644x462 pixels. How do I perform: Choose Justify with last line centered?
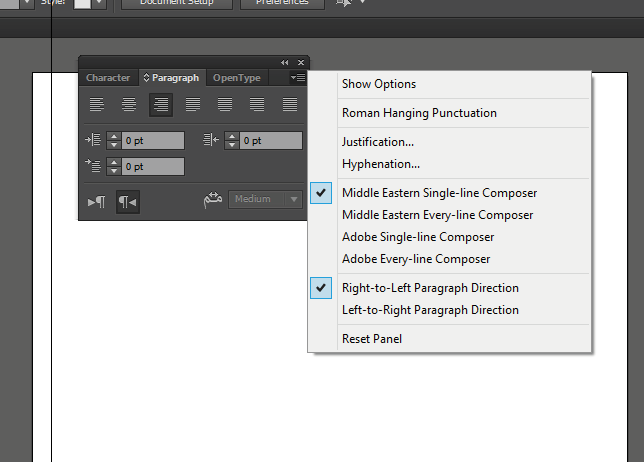coord(225,104)
